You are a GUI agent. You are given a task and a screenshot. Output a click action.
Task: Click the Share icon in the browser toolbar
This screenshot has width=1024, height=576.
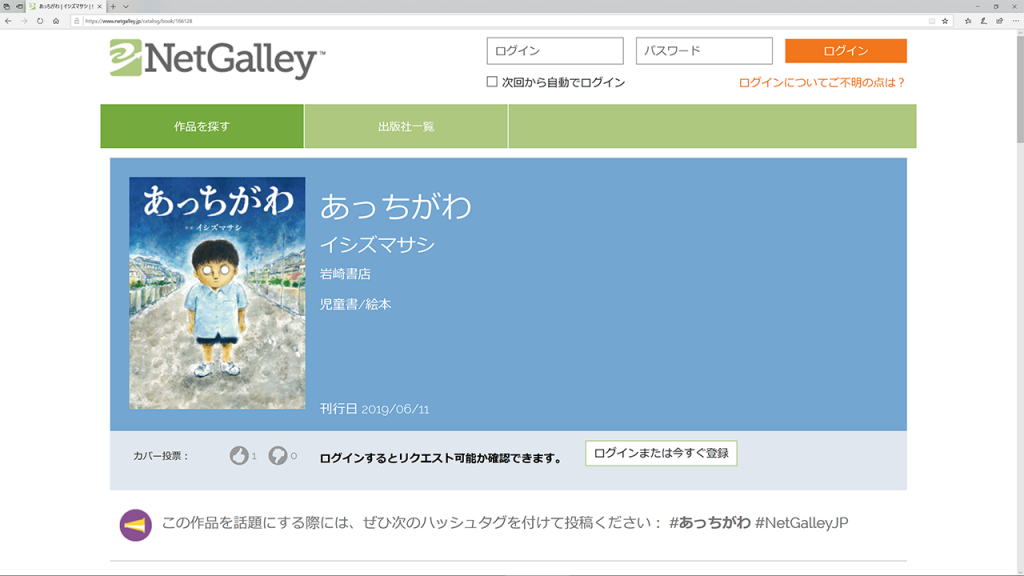[x=999, y=21]
